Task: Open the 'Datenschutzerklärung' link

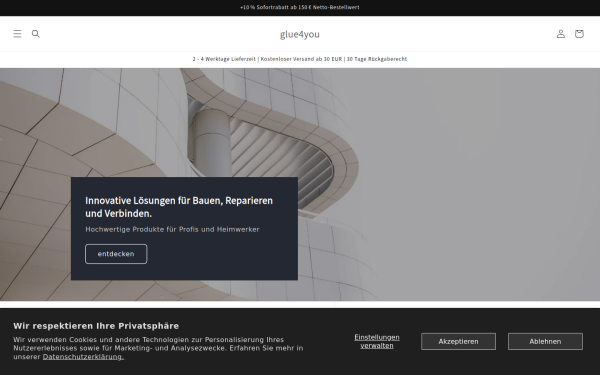Action: 83,357
